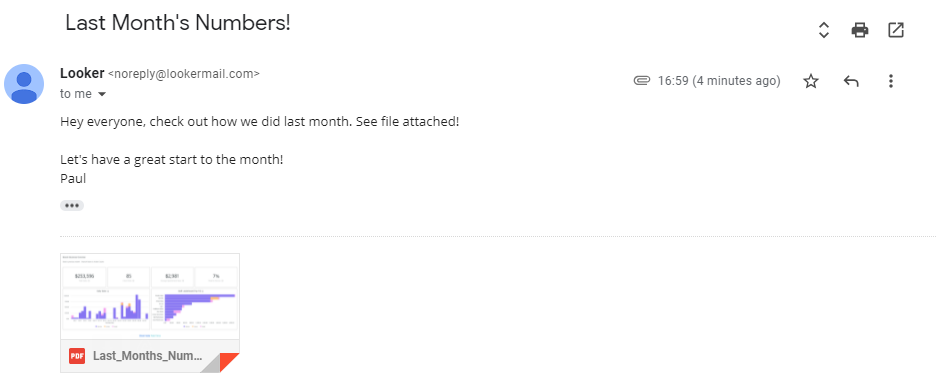The height and width of the screenshot is (390, 936).
Task: Click the expand all messages arrows icon
Action: point(824,30)
